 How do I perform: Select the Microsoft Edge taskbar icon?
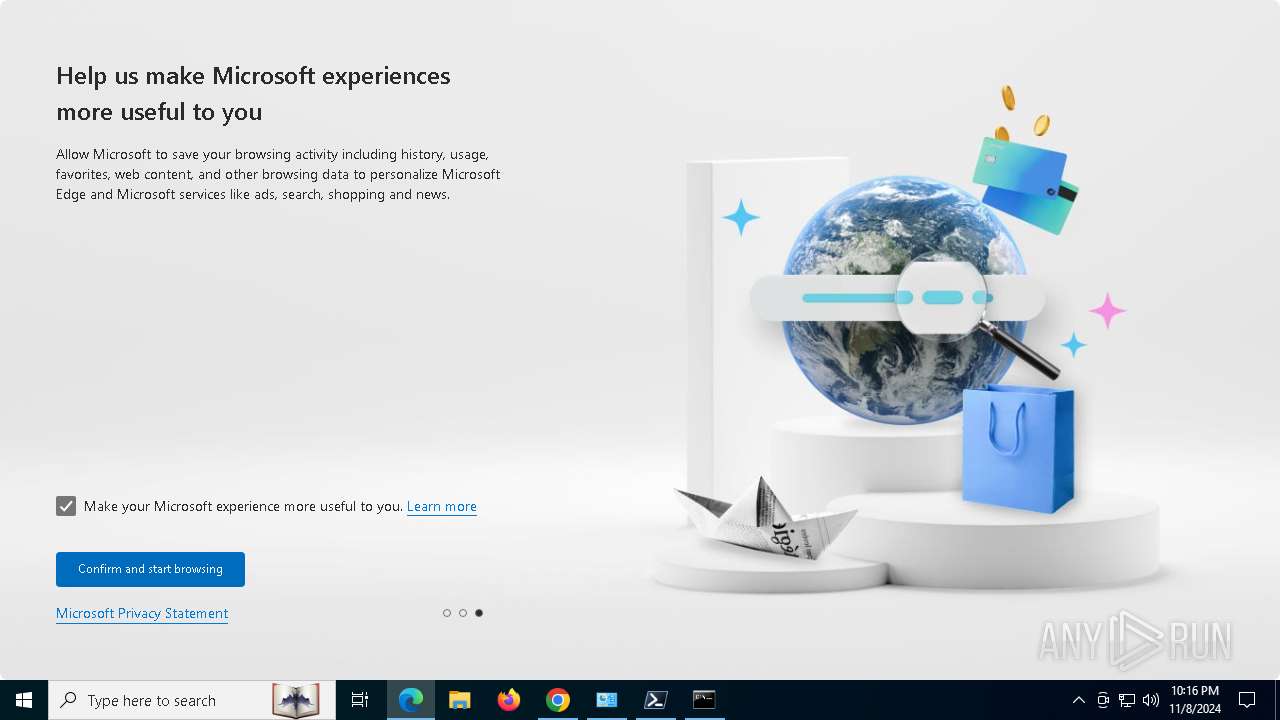411,700
